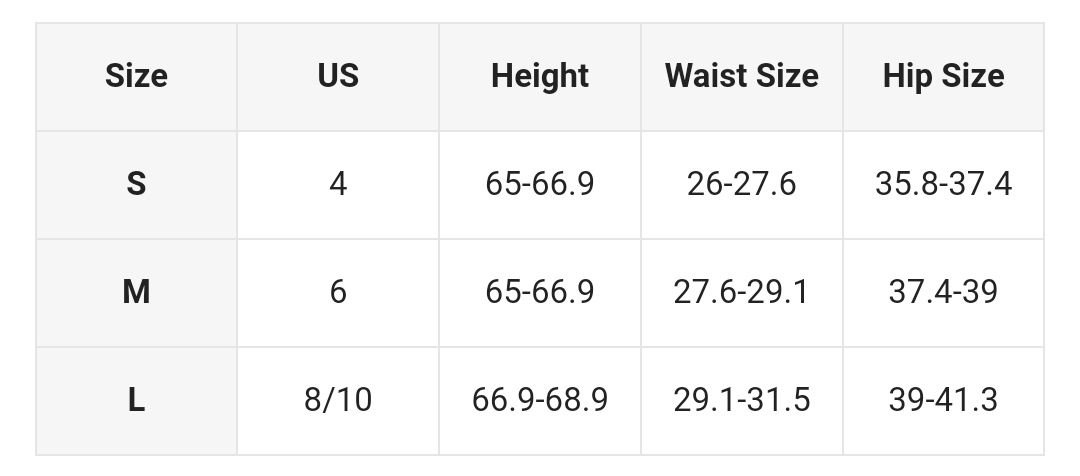This screenshot has height=476, width=1080.
Task: Click waist size 27.6-29.1 cell
Action: pos(742,293)
